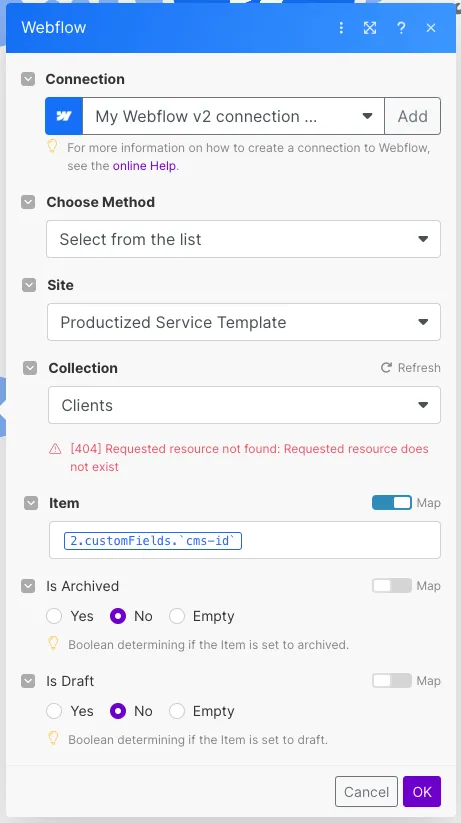This screenshot has height=823, width=461.
Task: Open the Choose Method dropdown
Action: coord(244,239)
